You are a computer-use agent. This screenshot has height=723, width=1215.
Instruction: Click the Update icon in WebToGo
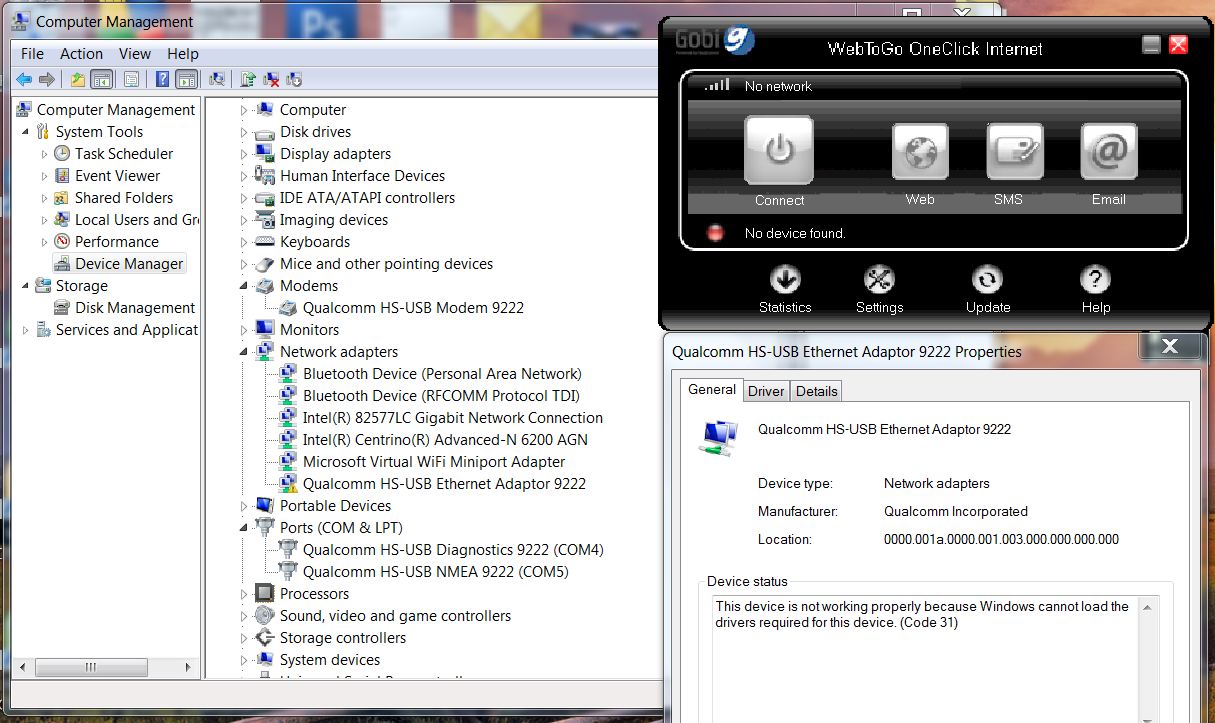tap(987, 280)
